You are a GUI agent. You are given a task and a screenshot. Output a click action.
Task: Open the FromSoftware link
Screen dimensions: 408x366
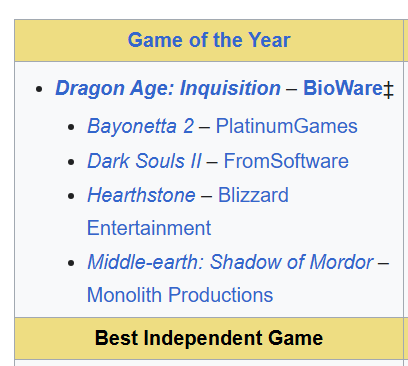(286, 161)
